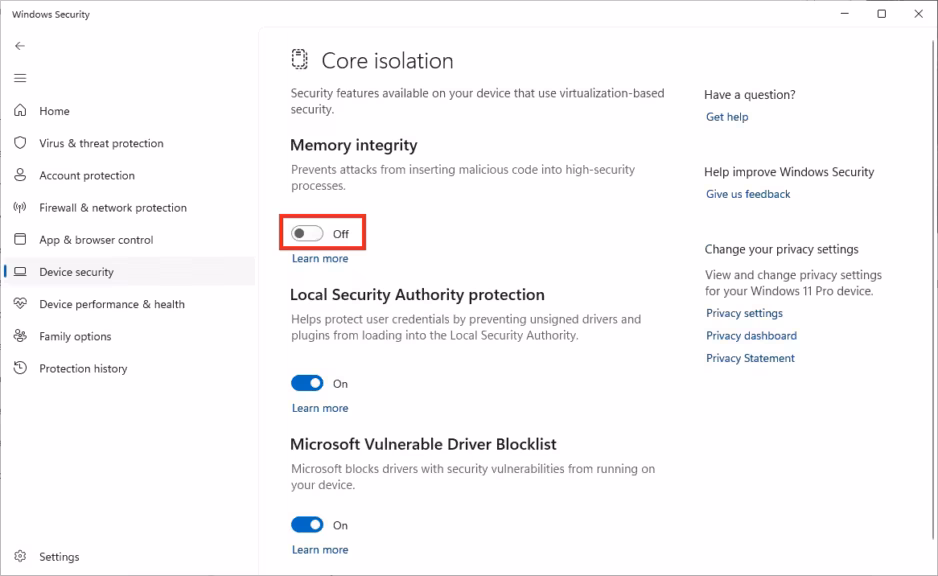The image size is (938, 576).
Task: Go to Windows Security Home
Action: pos(54,111)
